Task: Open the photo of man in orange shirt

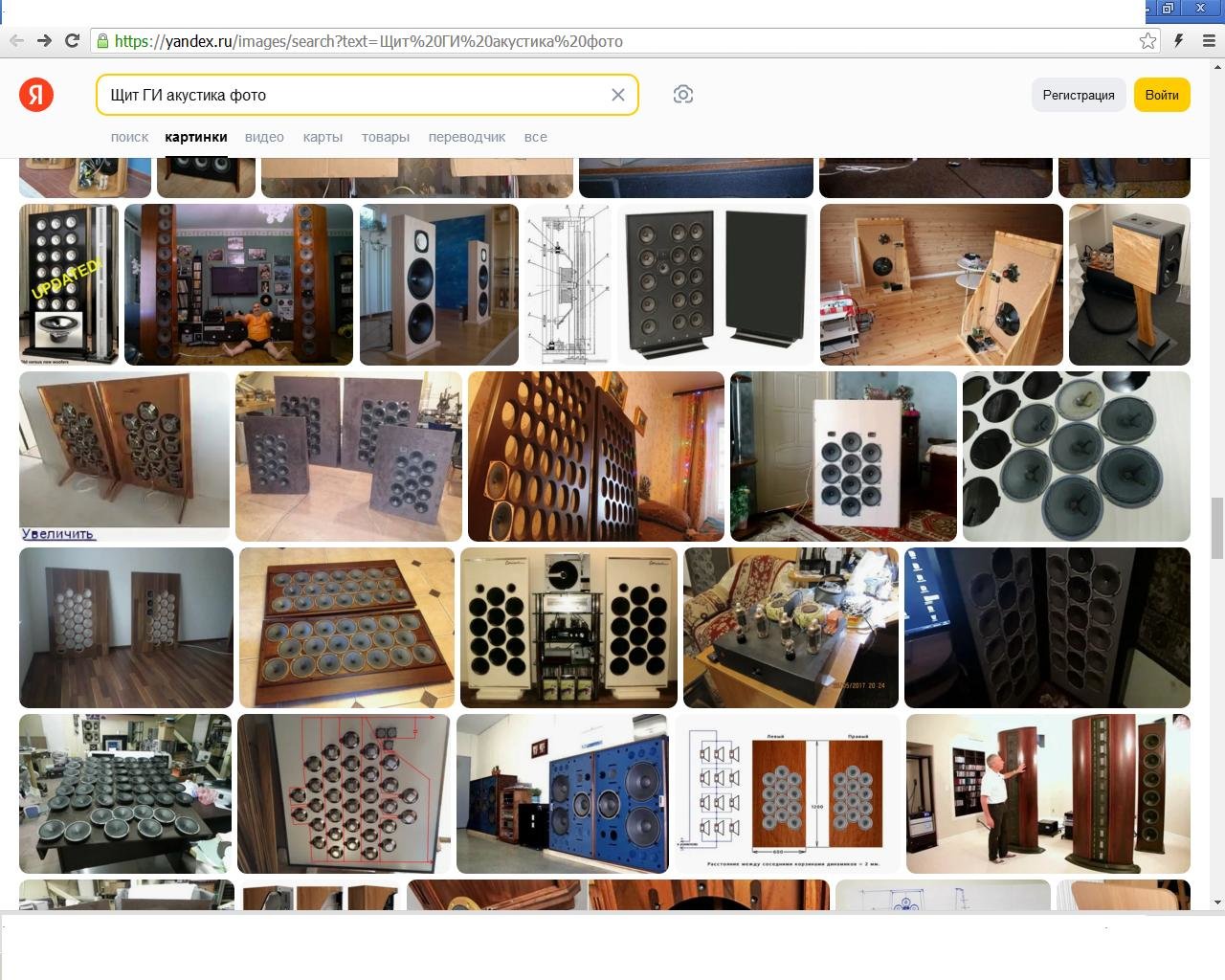Action: pos(238,284)
